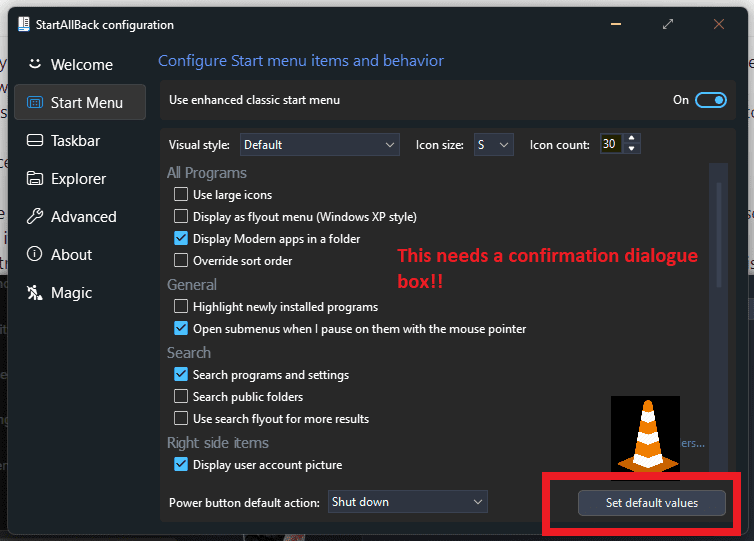Screen dimensions: 754x541
Task: Uncheck Display user account picture
Action: [181, 465]
